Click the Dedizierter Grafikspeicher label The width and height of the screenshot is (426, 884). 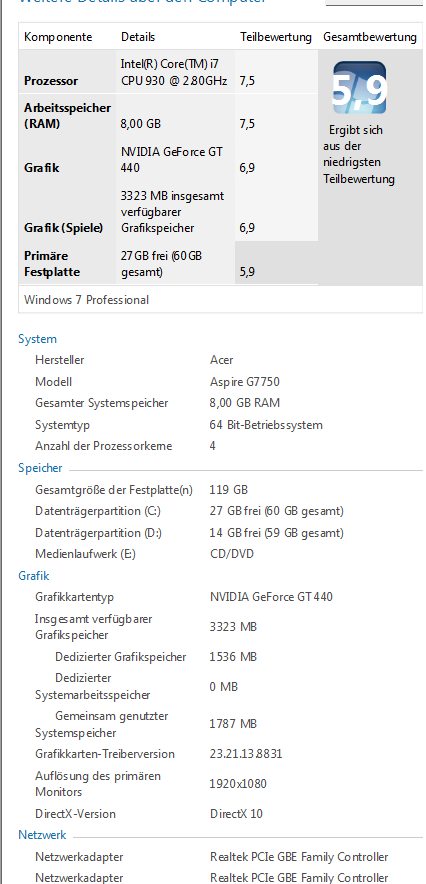pyautogui.click(x=121, y=657)
